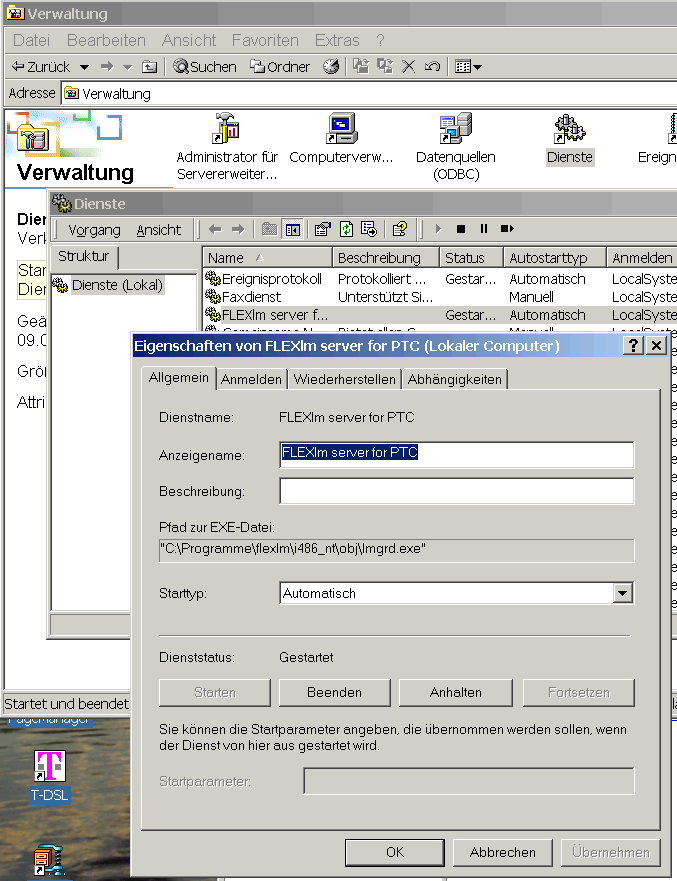Click the Eigenschaften properties icon in Dienste toolbar
Screen dimensions: 677x881
tap(322, 229)
